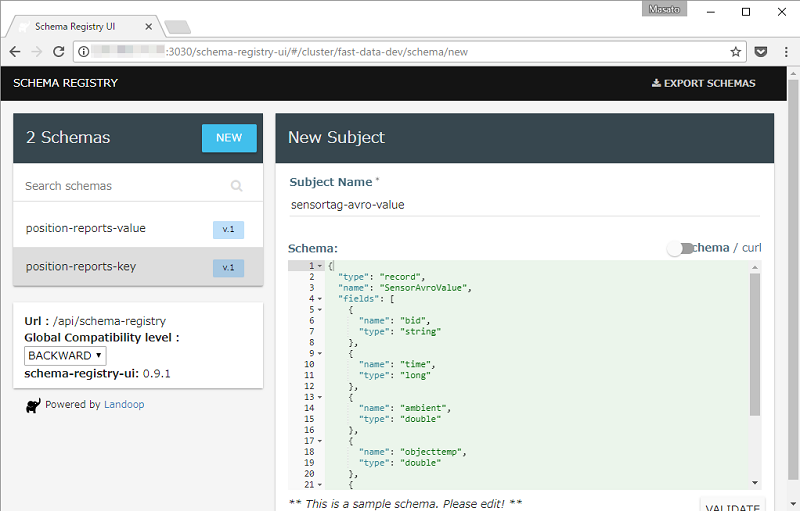This screenshot has width=800, height=511.
Task: Click the Landoop elephant logo
Action: [x=33, y=405]
